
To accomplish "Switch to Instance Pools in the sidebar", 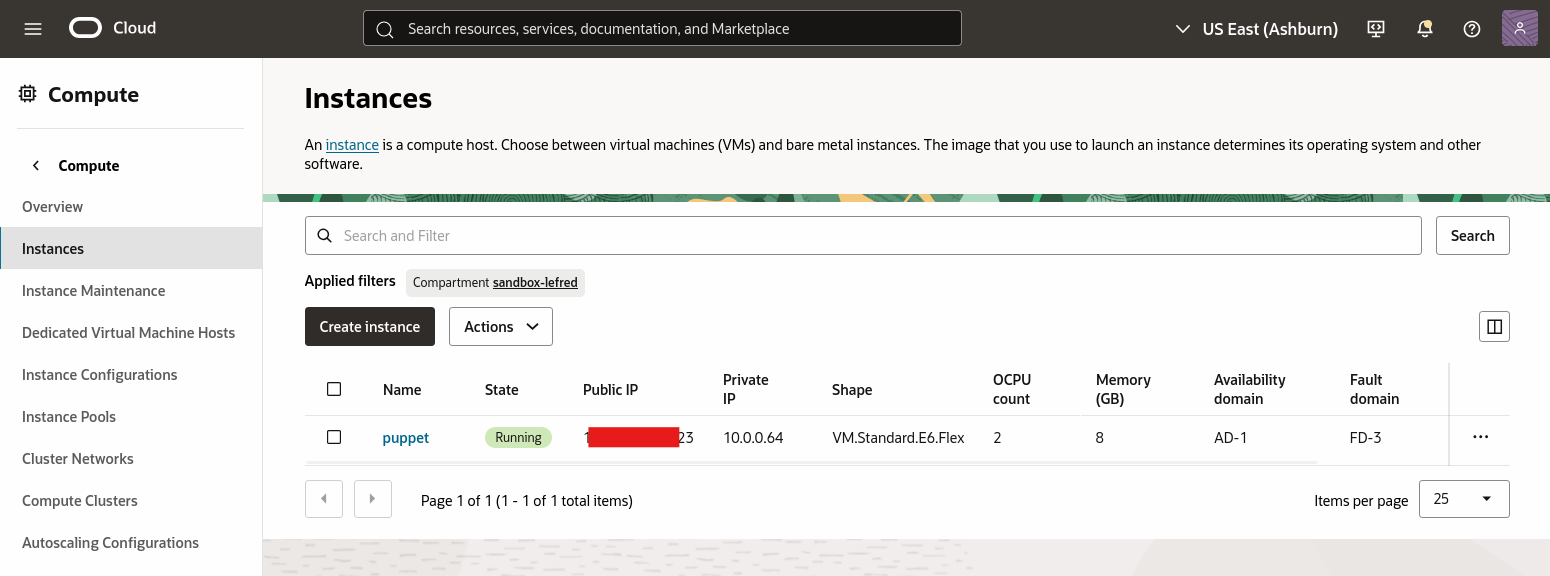I will pyautogui.click(x=68, y=416).
